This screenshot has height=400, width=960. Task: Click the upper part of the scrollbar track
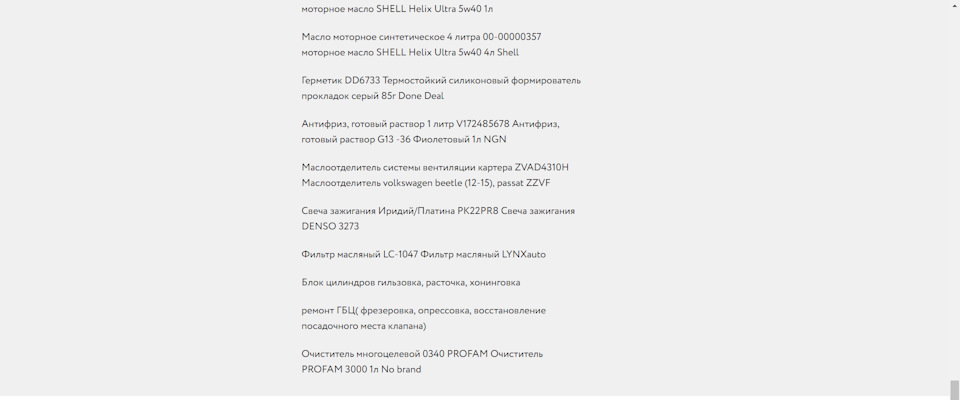click(x=954, y=100)
